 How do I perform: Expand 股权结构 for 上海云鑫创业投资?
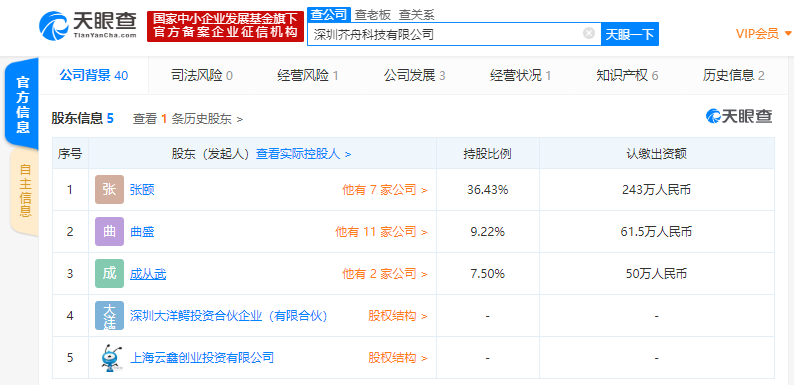pos(398,358)
